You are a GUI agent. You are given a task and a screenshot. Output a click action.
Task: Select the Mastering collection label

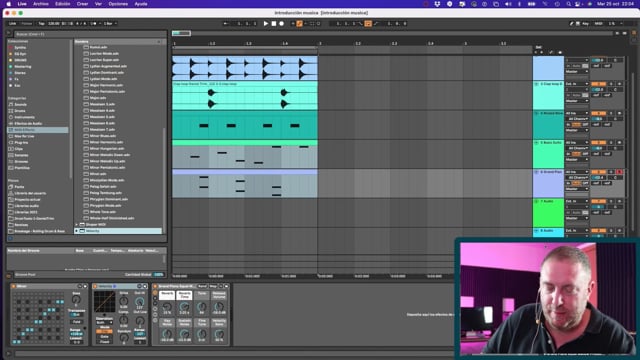click(x=22, y=67)
